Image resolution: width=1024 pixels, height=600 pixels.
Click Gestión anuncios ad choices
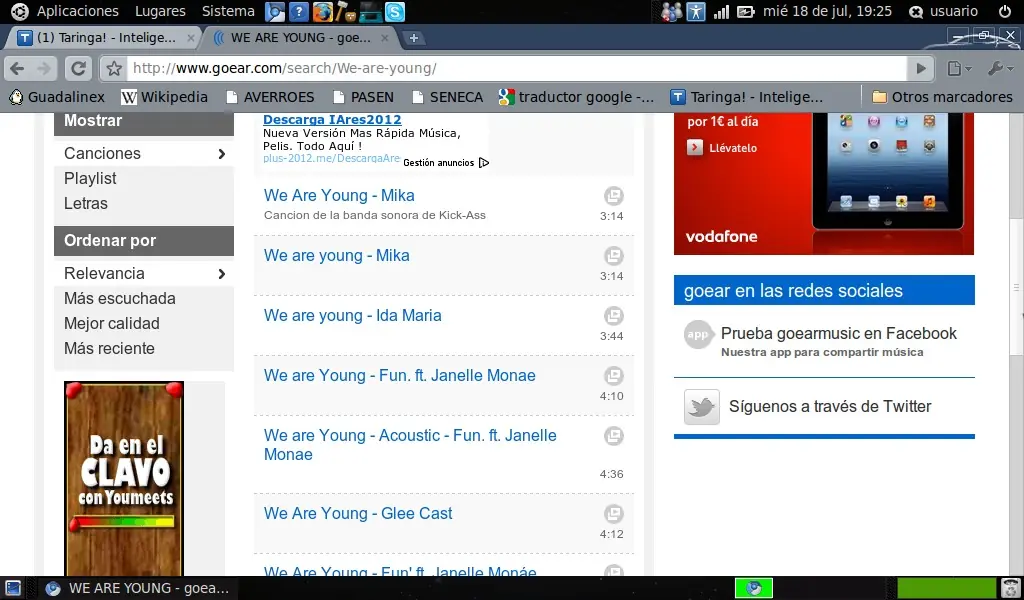[446, 163]
